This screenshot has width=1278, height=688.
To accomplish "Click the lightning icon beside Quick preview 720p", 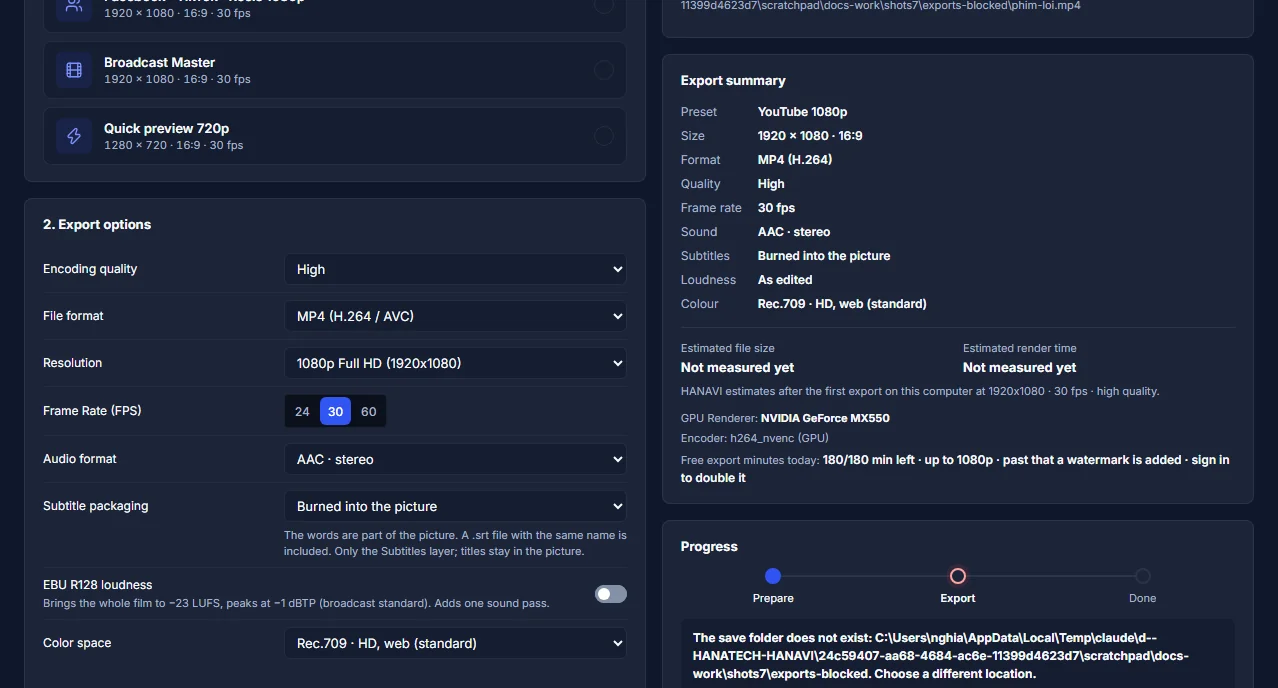I will coord(74,136).
